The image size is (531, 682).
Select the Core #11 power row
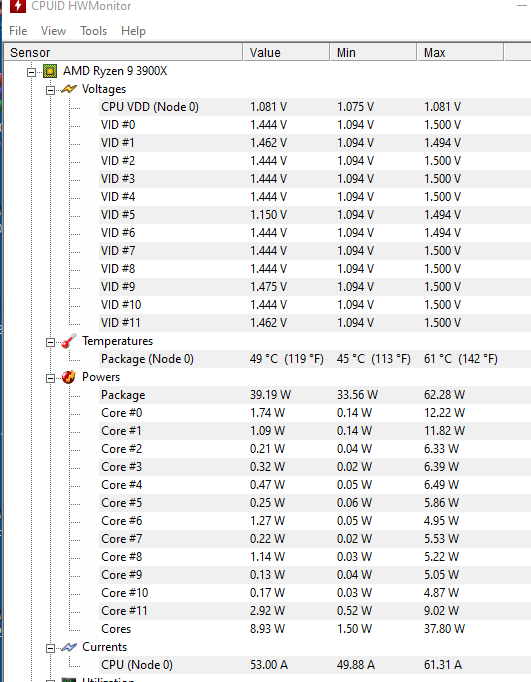(315, 611)
